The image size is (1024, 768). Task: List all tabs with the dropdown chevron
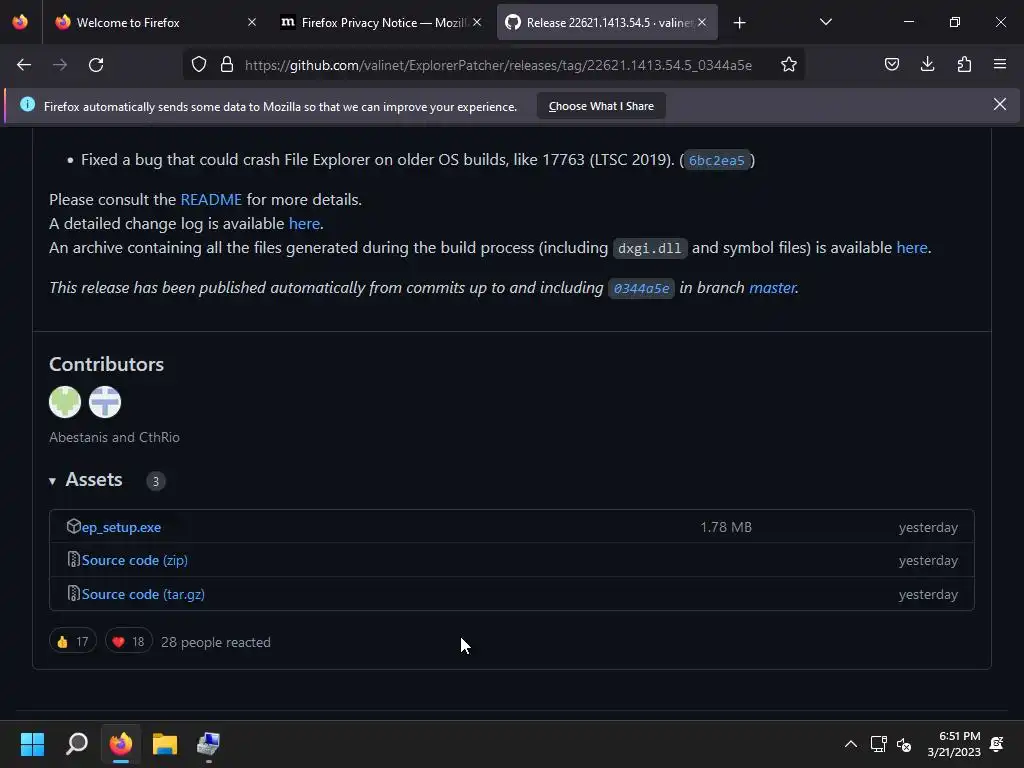[826, 23]
